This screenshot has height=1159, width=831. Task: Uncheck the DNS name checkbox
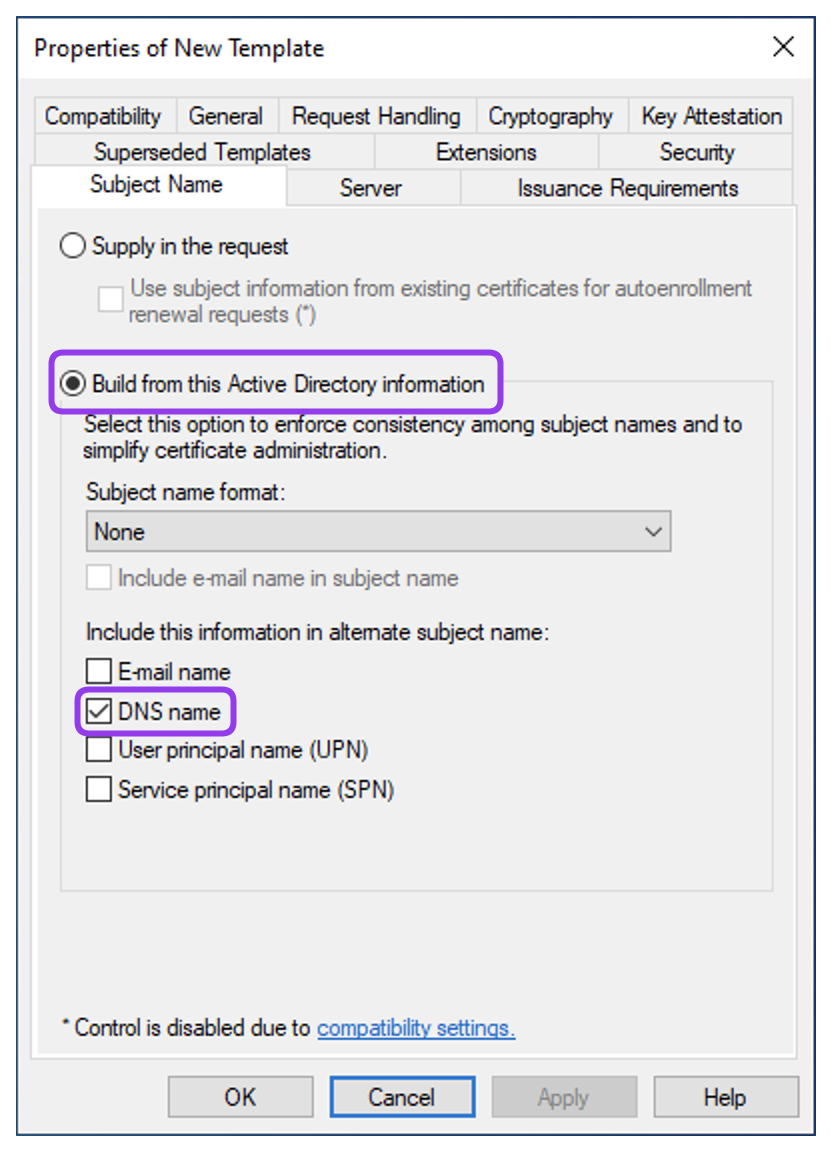(98, 712)
